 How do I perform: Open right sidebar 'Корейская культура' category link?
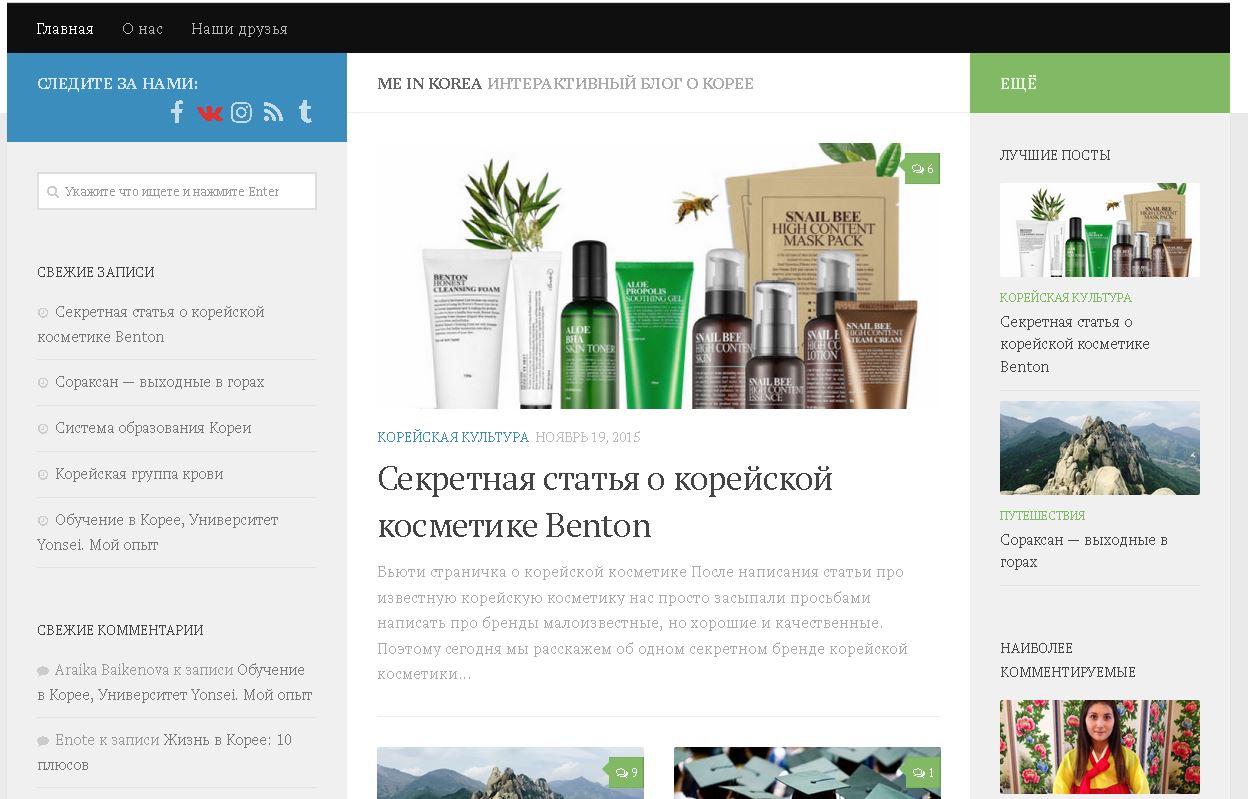(x=1066, y=298)
